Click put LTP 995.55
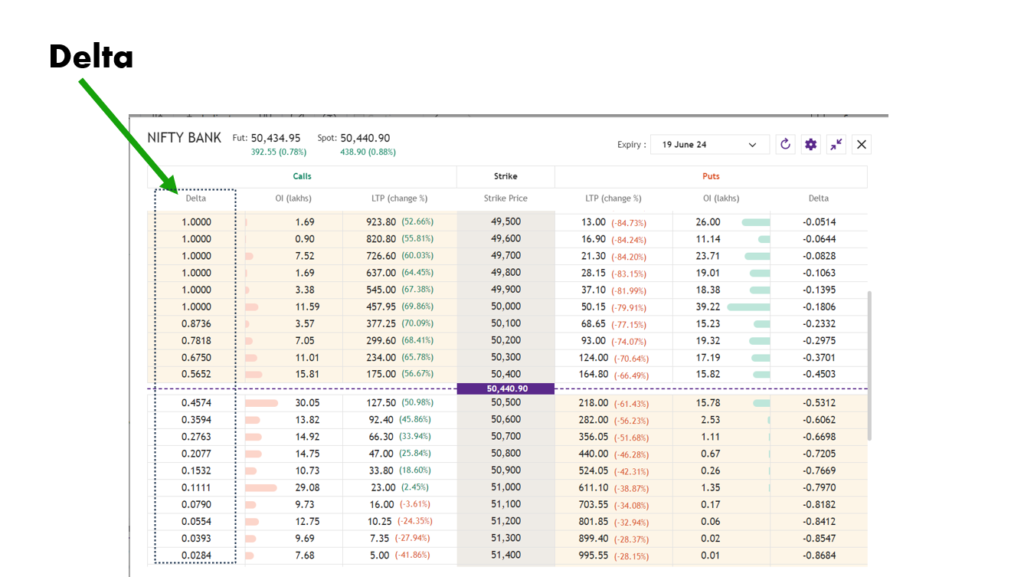 point(594,555)
